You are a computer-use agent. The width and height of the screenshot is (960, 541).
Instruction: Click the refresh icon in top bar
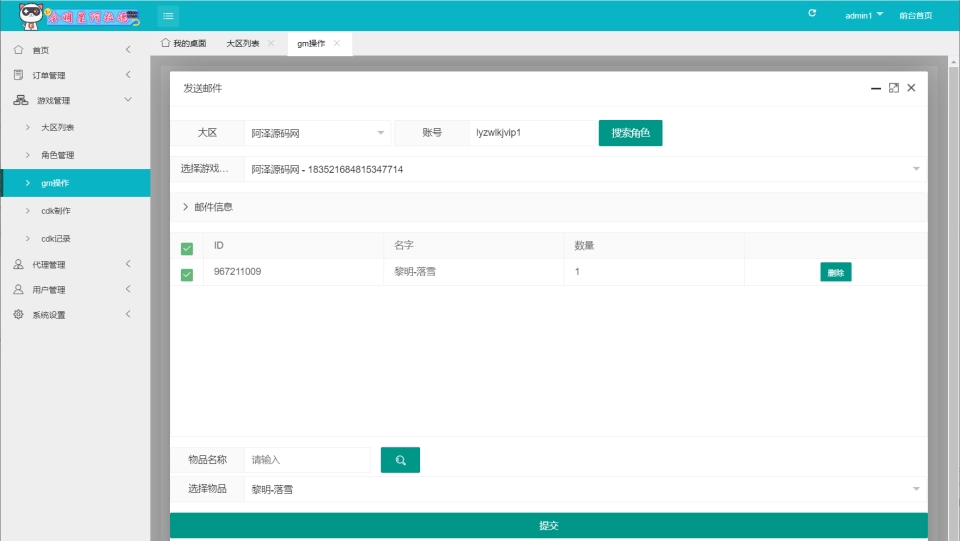coord(812,13)
